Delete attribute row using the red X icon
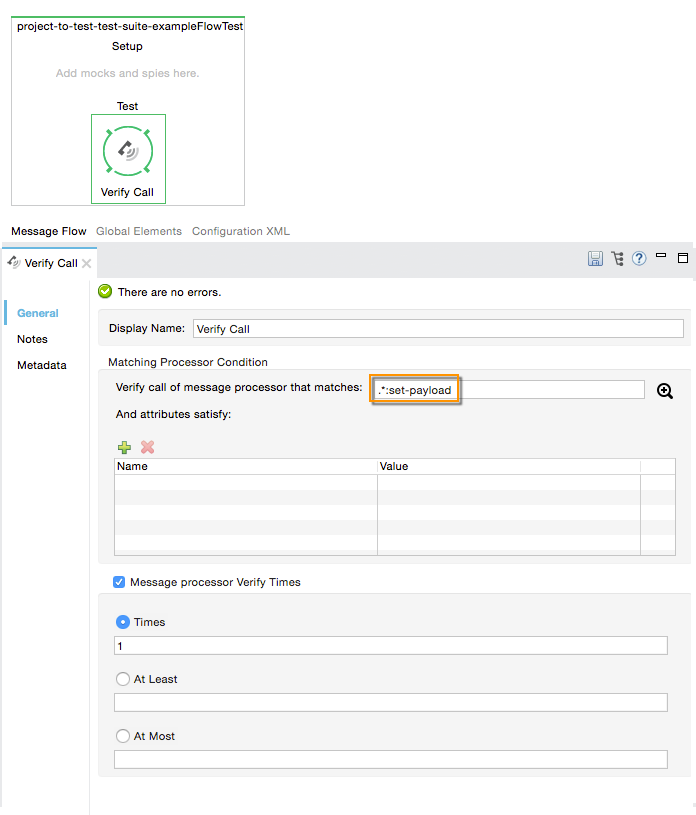Viewport: 696px width, 815px height. tap(147, 447)
